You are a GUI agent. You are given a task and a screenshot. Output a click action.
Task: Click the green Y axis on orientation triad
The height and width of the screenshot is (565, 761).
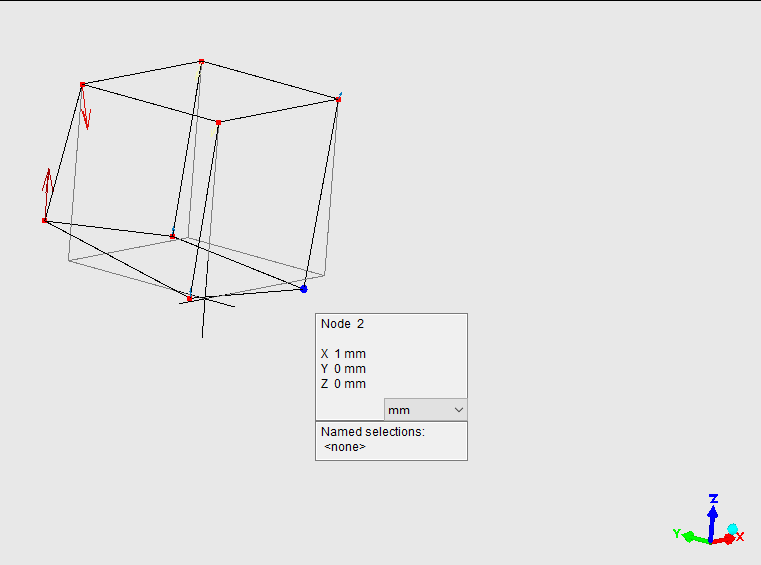coord(692,536)
